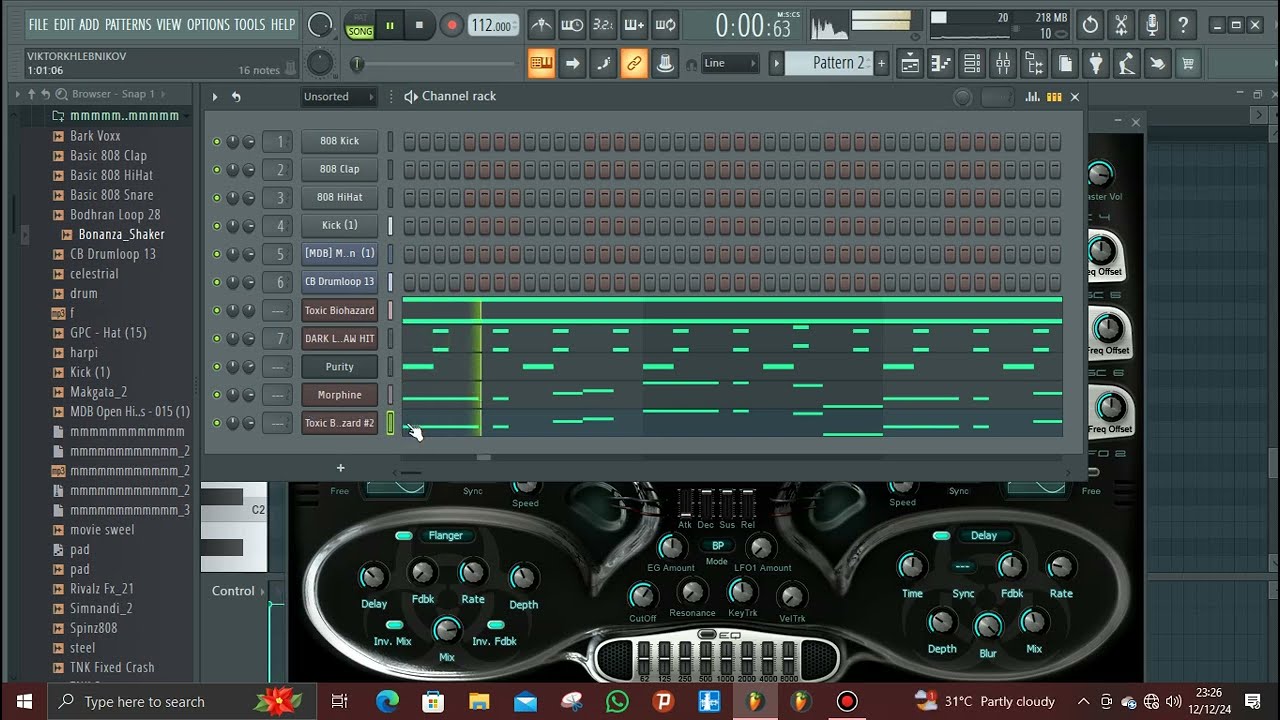The image size is (1280, 720).
Task: Adjust the song position slider
Action: pos(435,64)
